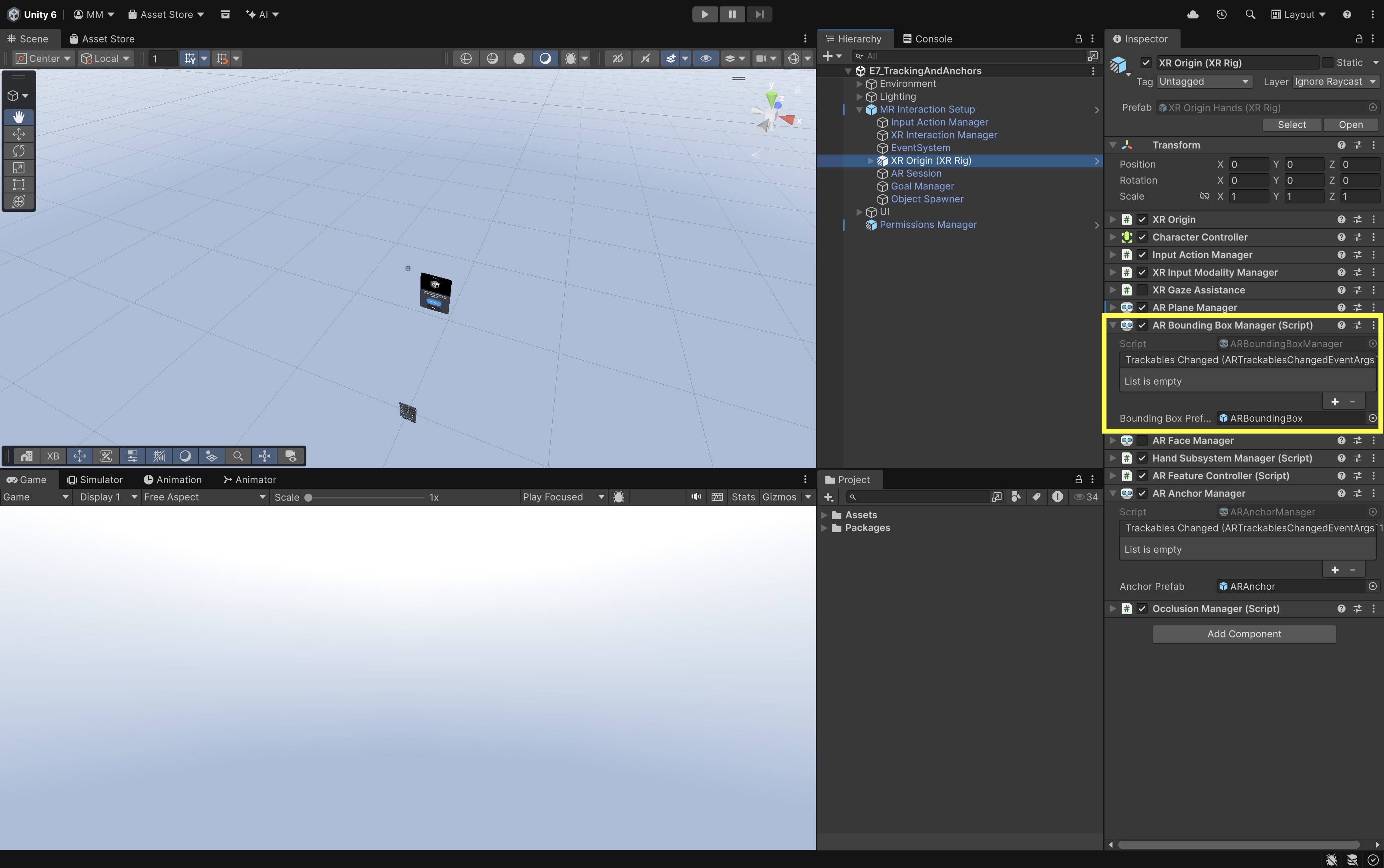Toggle Static checkbox

[x=1328, y=62]
